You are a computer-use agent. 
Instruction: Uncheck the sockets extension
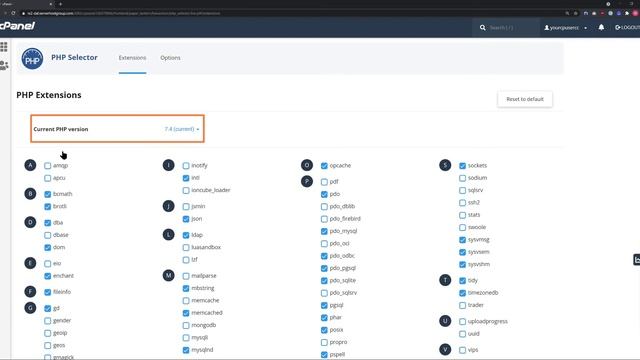tap(462, 166)
